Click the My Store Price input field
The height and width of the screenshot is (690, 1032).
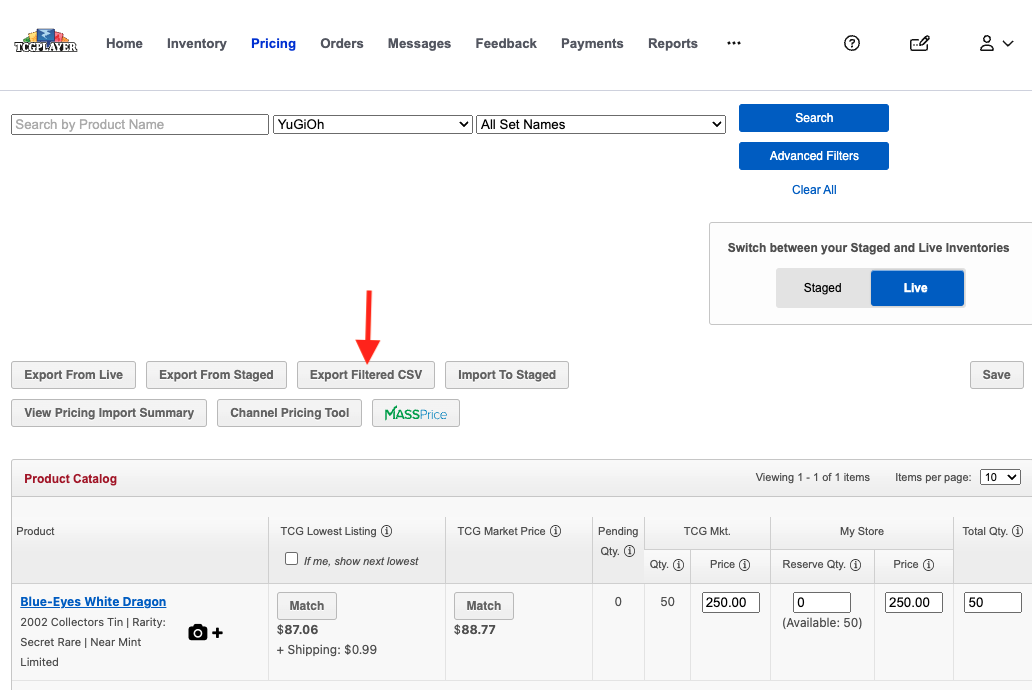(914, 602)
